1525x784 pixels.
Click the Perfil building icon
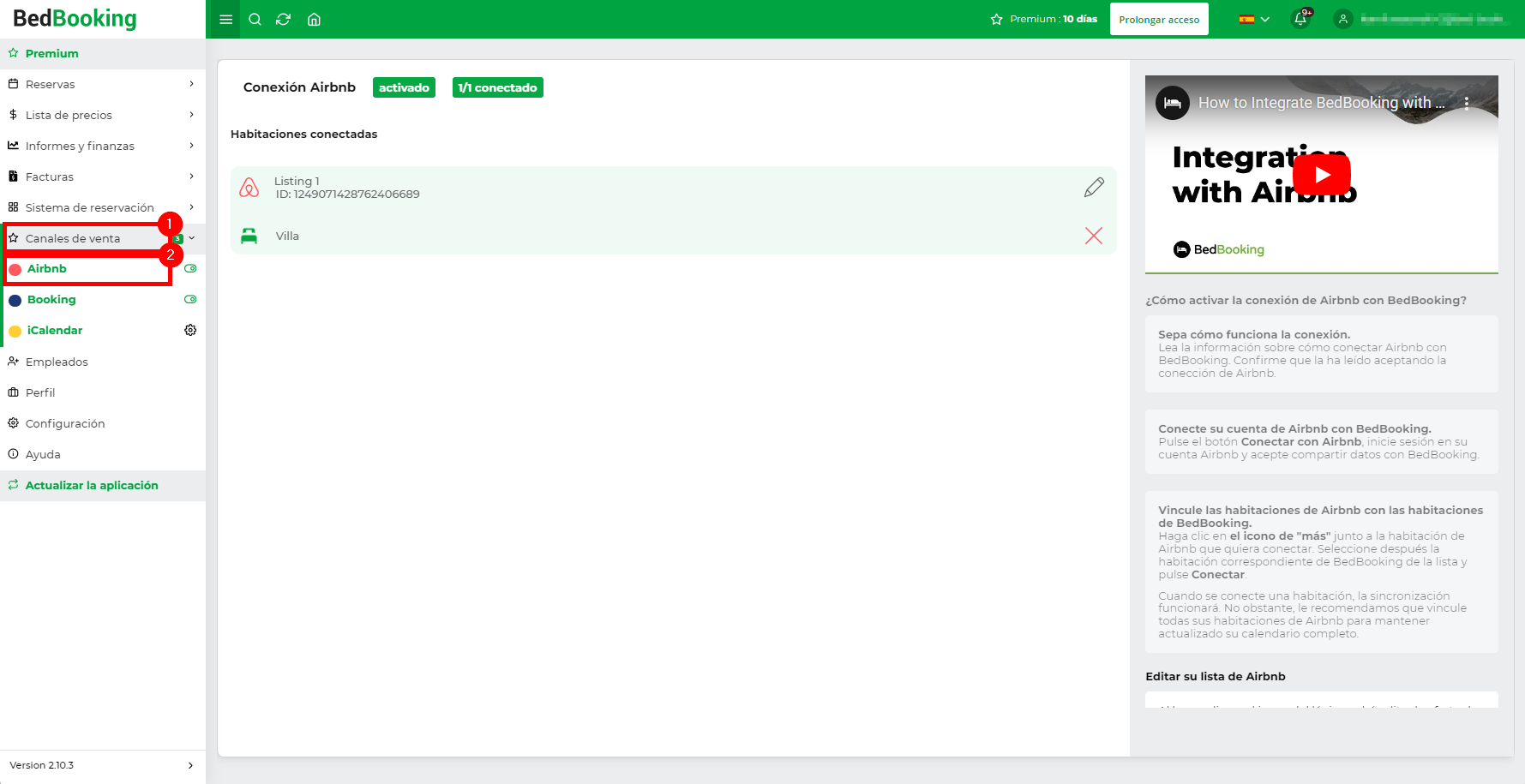(x=13, y=392)
